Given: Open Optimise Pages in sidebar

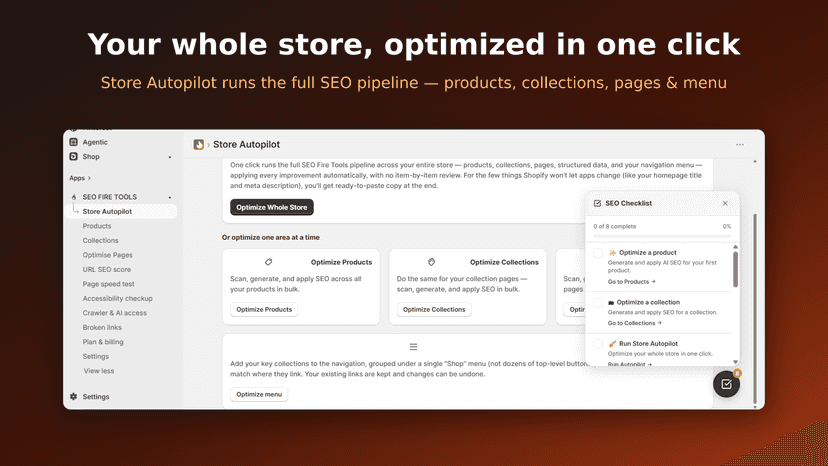Looking at the screenshot, I should point(107,255).
